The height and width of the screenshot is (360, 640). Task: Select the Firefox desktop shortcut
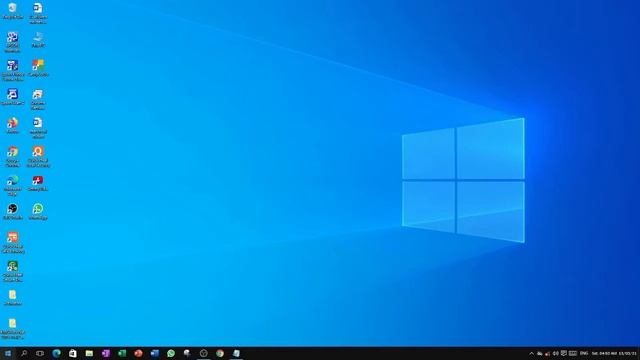click(x=13, y=126)
